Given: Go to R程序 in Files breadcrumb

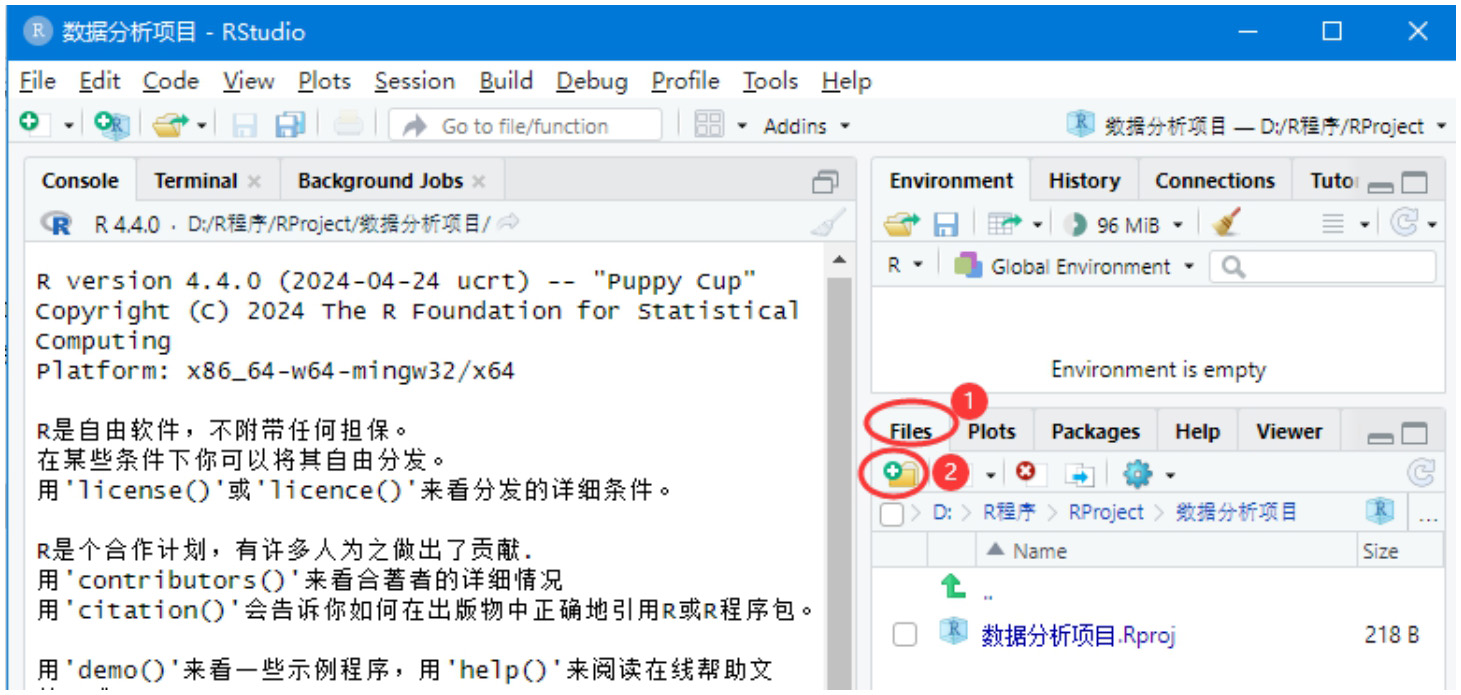Looking at the screenshot, I should 1009,512.
